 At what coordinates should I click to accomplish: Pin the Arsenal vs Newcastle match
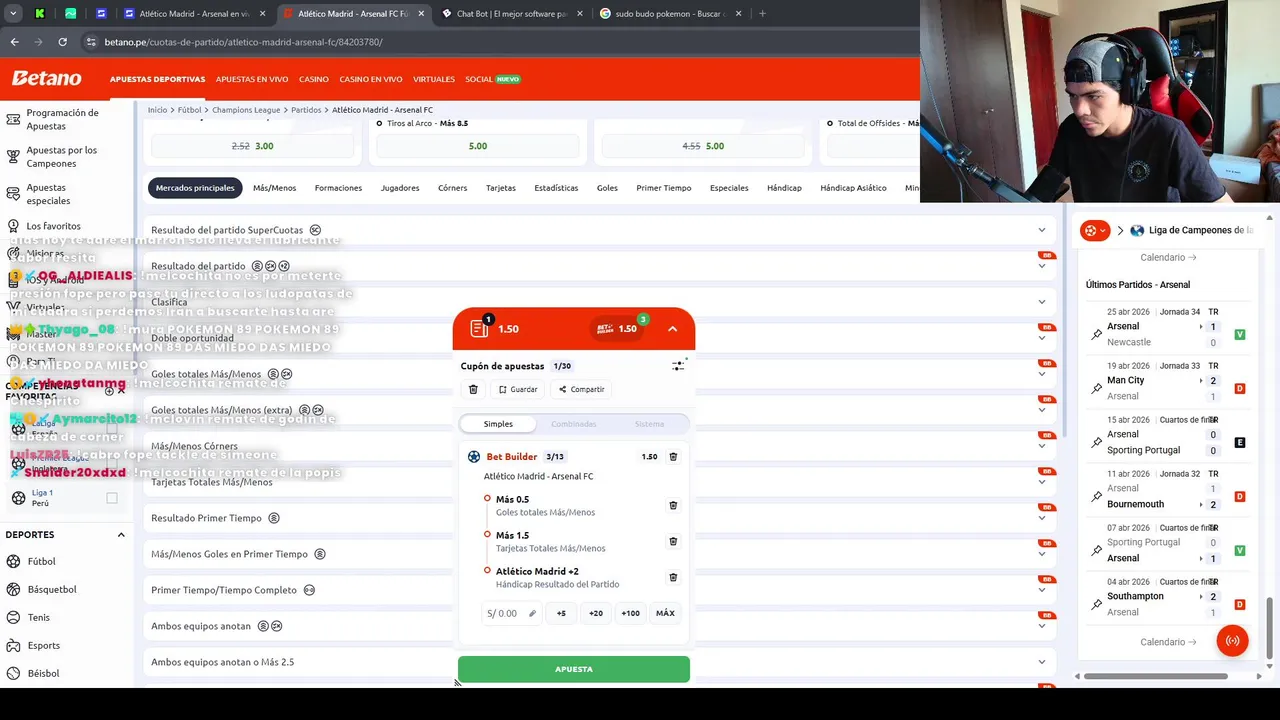1097,334
